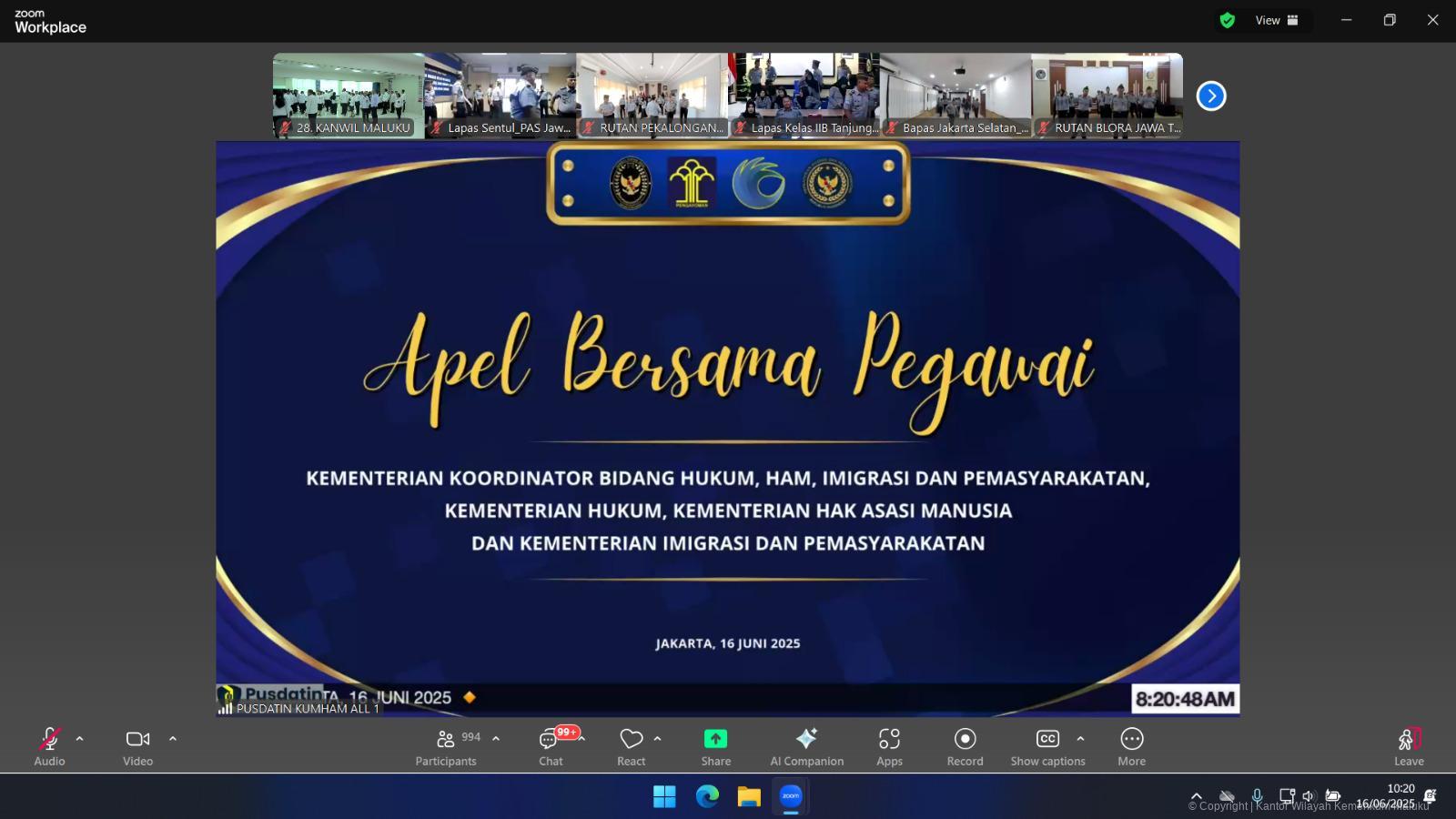The width and height of the screenshot is (1456, 819).
Task: Show next participant thumbnails with arrow
Action: pyautogui.click(x=1211, y=96)
